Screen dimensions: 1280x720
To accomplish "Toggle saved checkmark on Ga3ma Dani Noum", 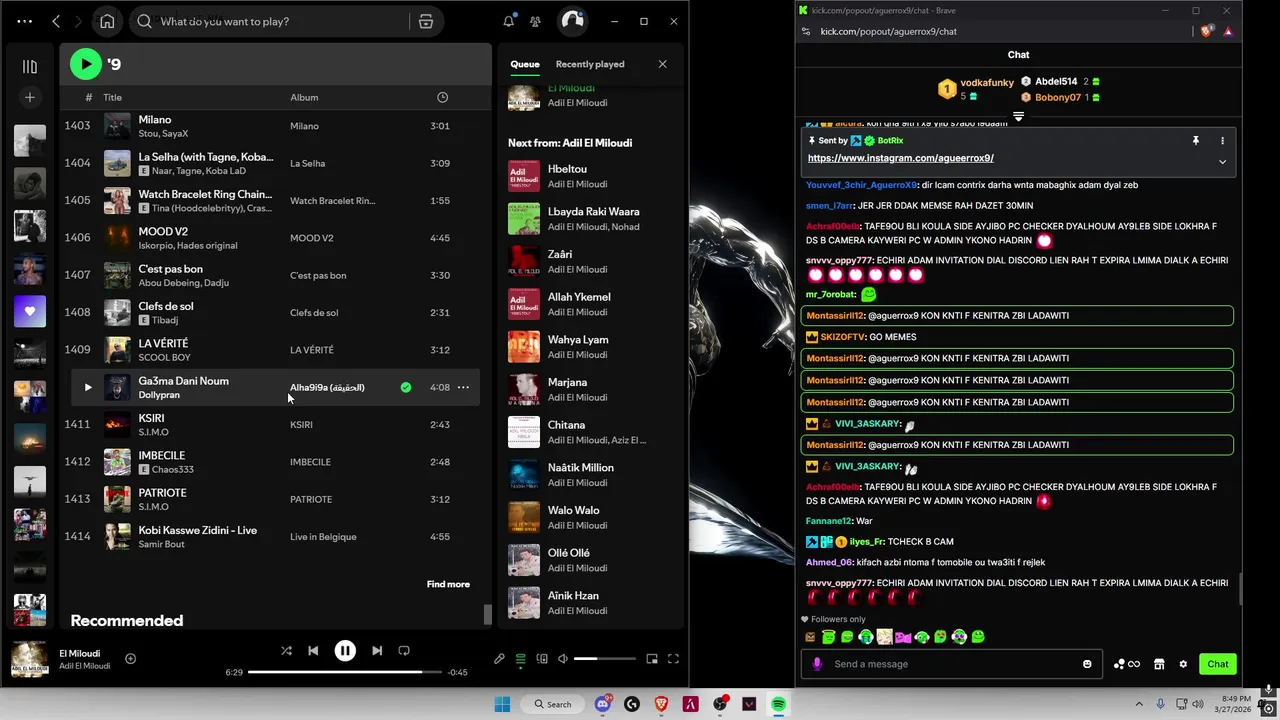I will [x=406, y=387].
